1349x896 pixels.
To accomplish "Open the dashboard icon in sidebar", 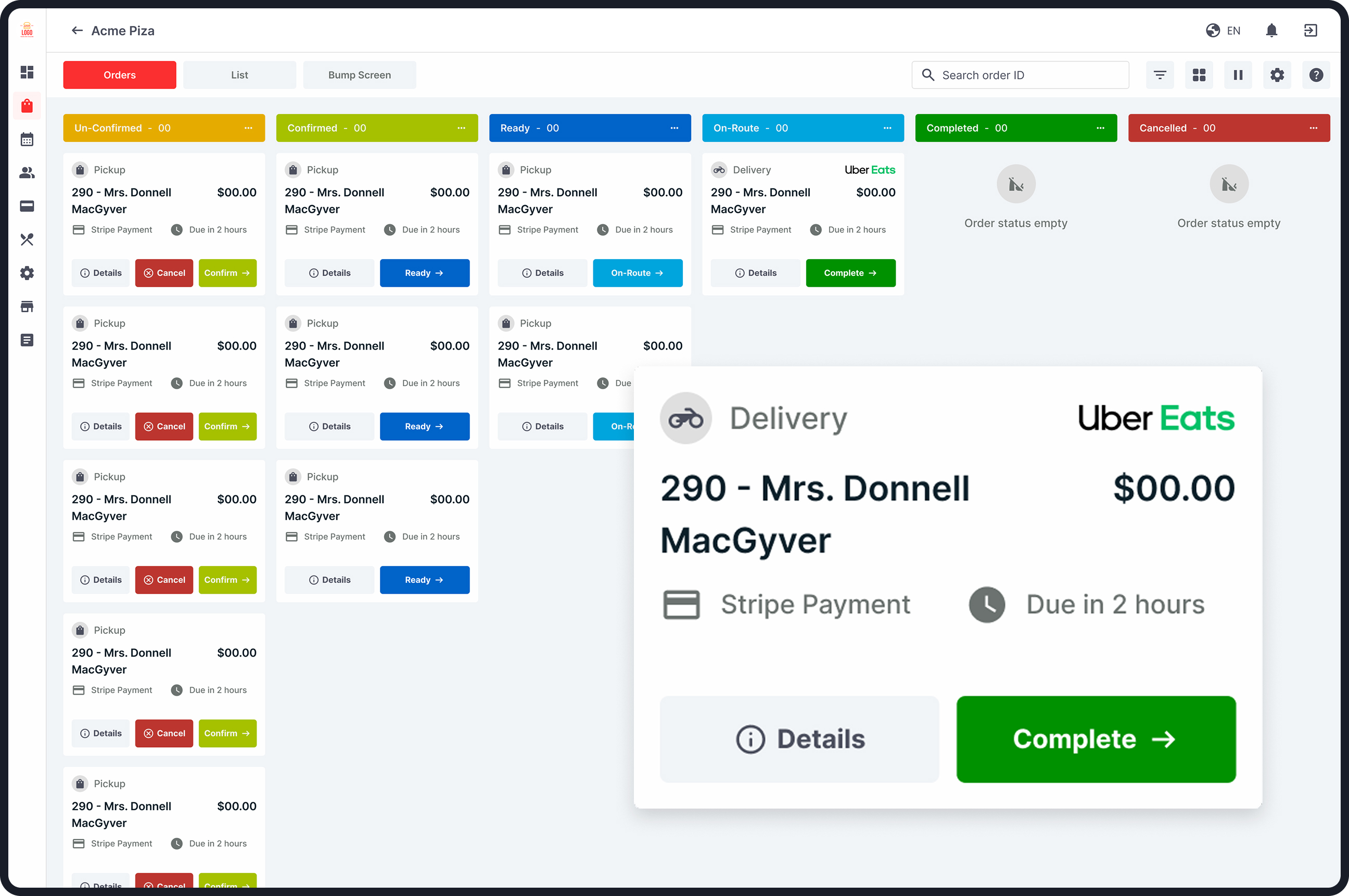I will [27, 72].
